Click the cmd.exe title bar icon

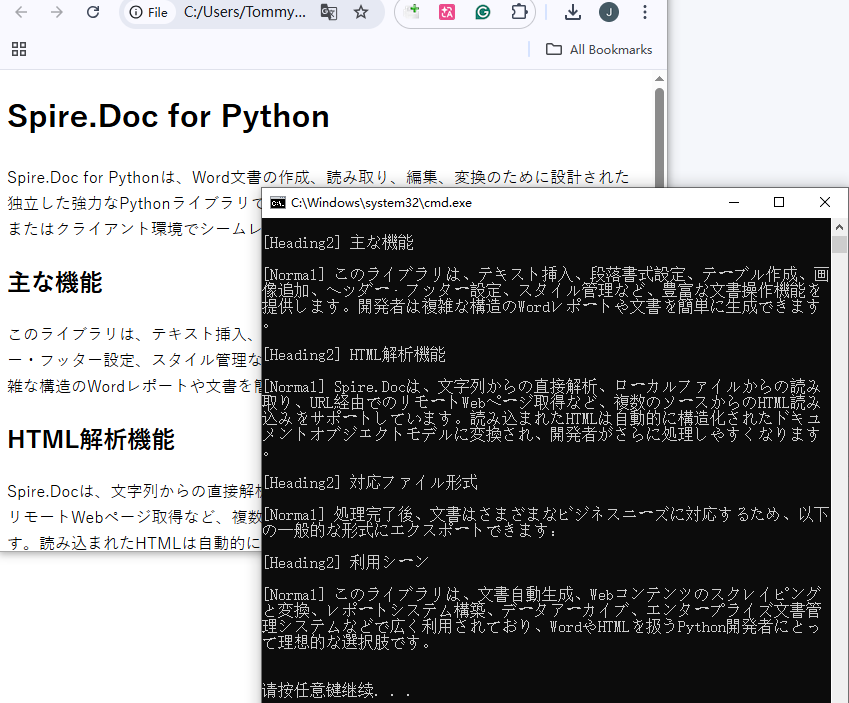[278, 203]
